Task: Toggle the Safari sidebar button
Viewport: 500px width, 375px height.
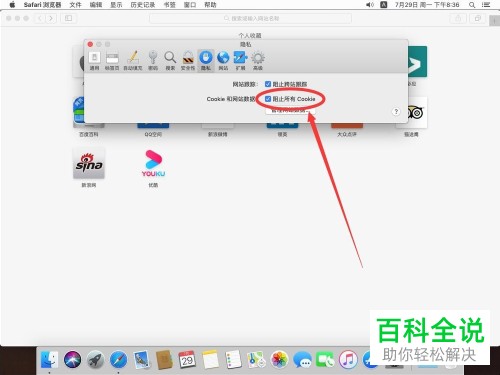Action: (69, 18)
